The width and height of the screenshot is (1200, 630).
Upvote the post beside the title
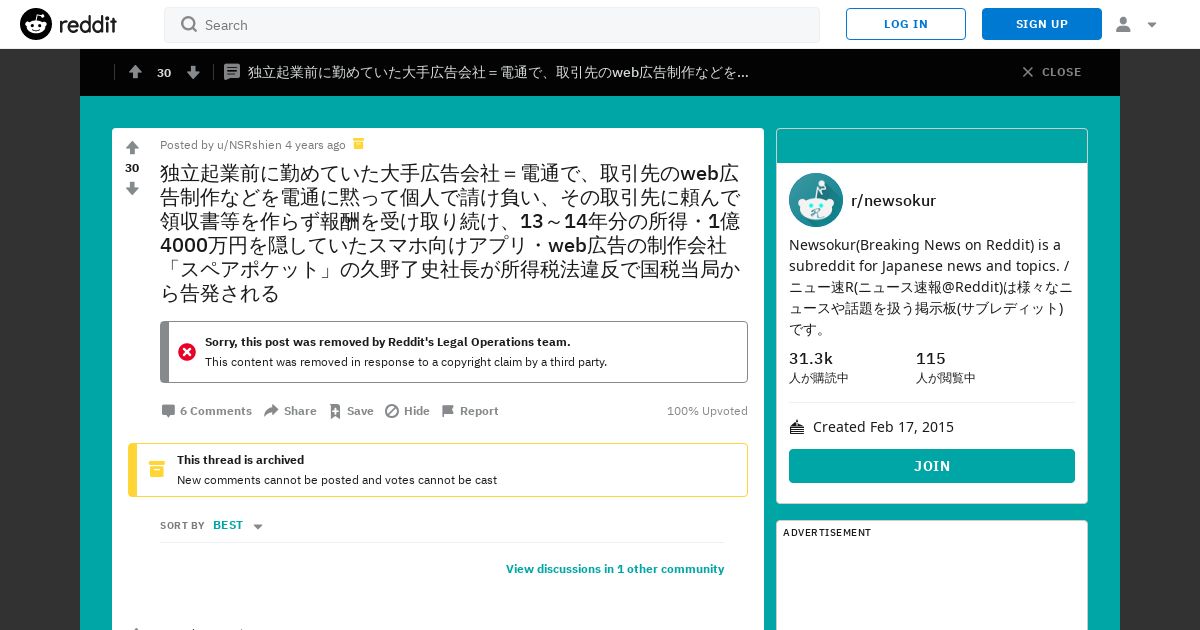click(132, 148)
